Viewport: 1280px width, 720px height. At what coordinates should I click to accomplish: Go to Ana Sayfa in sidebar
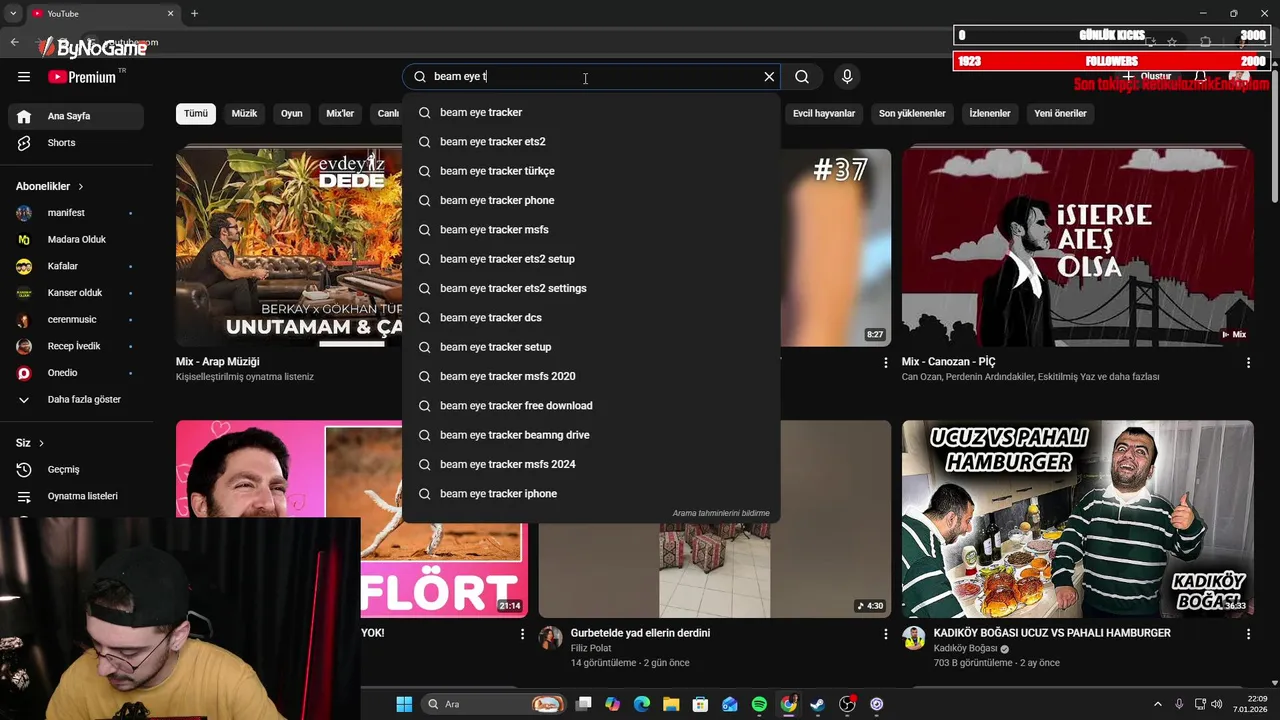tap(76, 116)
